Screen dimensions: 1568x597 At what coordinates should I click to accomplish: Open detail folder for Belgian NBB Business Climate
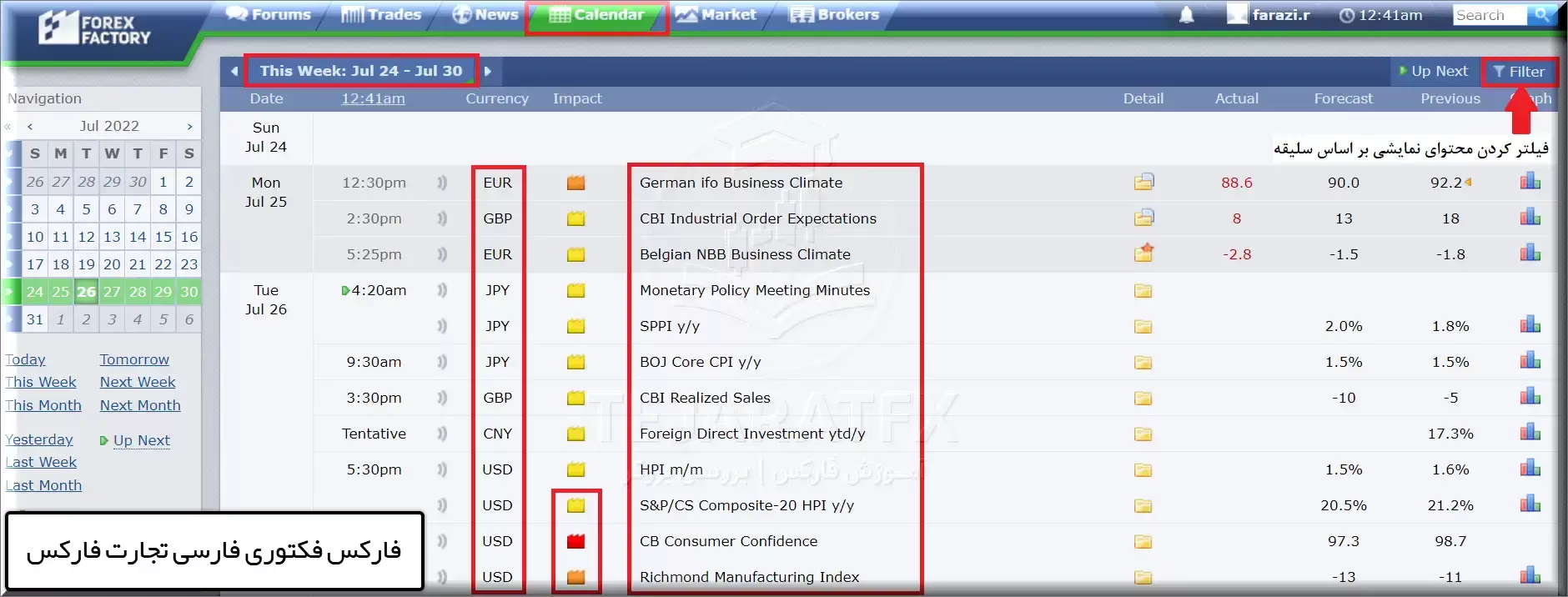pos(1143,253)
